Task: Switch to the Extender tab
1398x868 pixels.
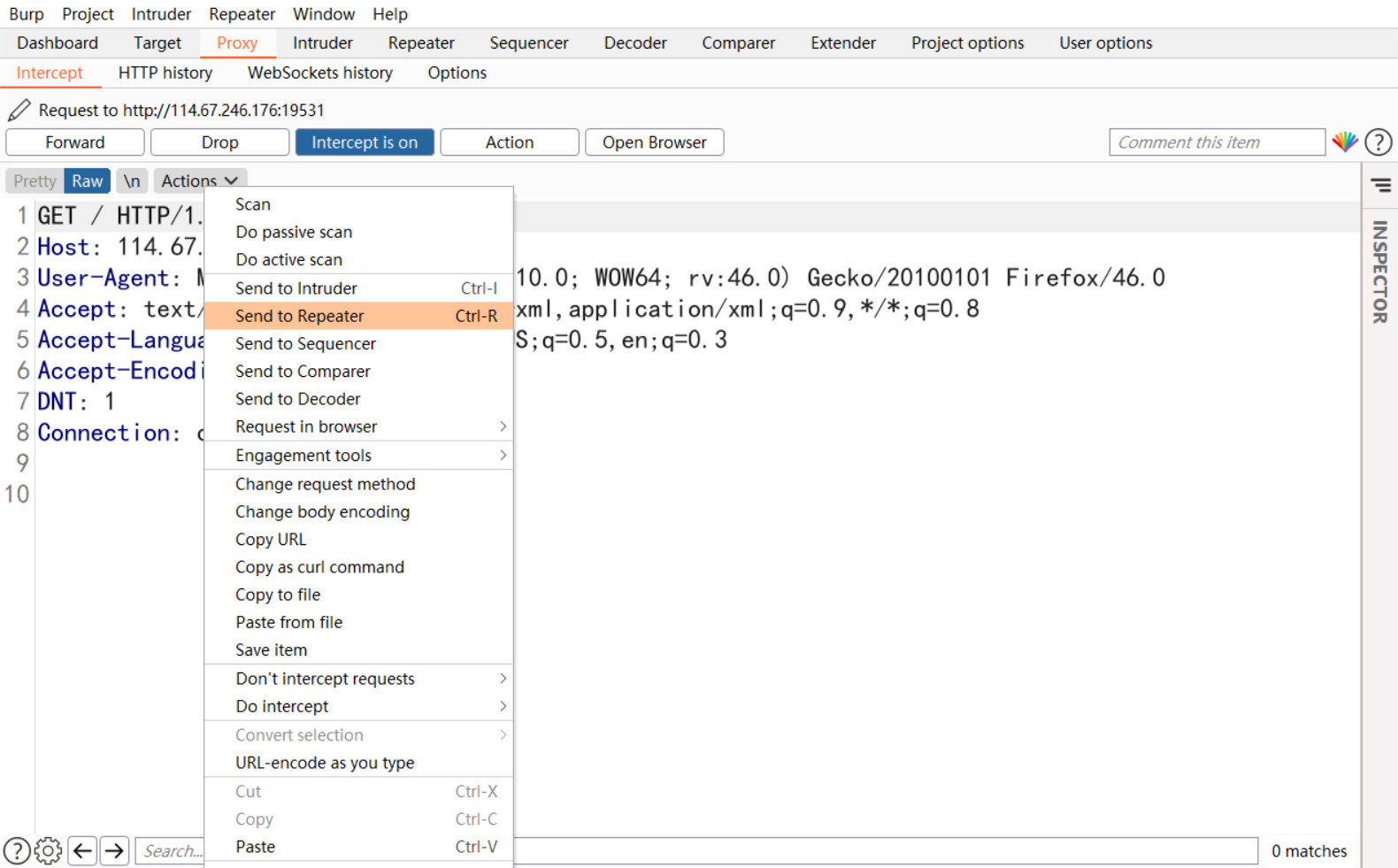Action: 843,42
